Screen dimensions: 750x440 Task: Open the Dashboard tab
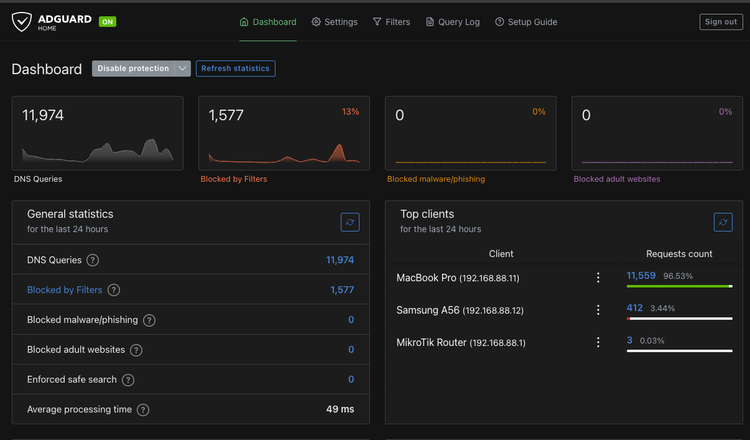(268, 22)
